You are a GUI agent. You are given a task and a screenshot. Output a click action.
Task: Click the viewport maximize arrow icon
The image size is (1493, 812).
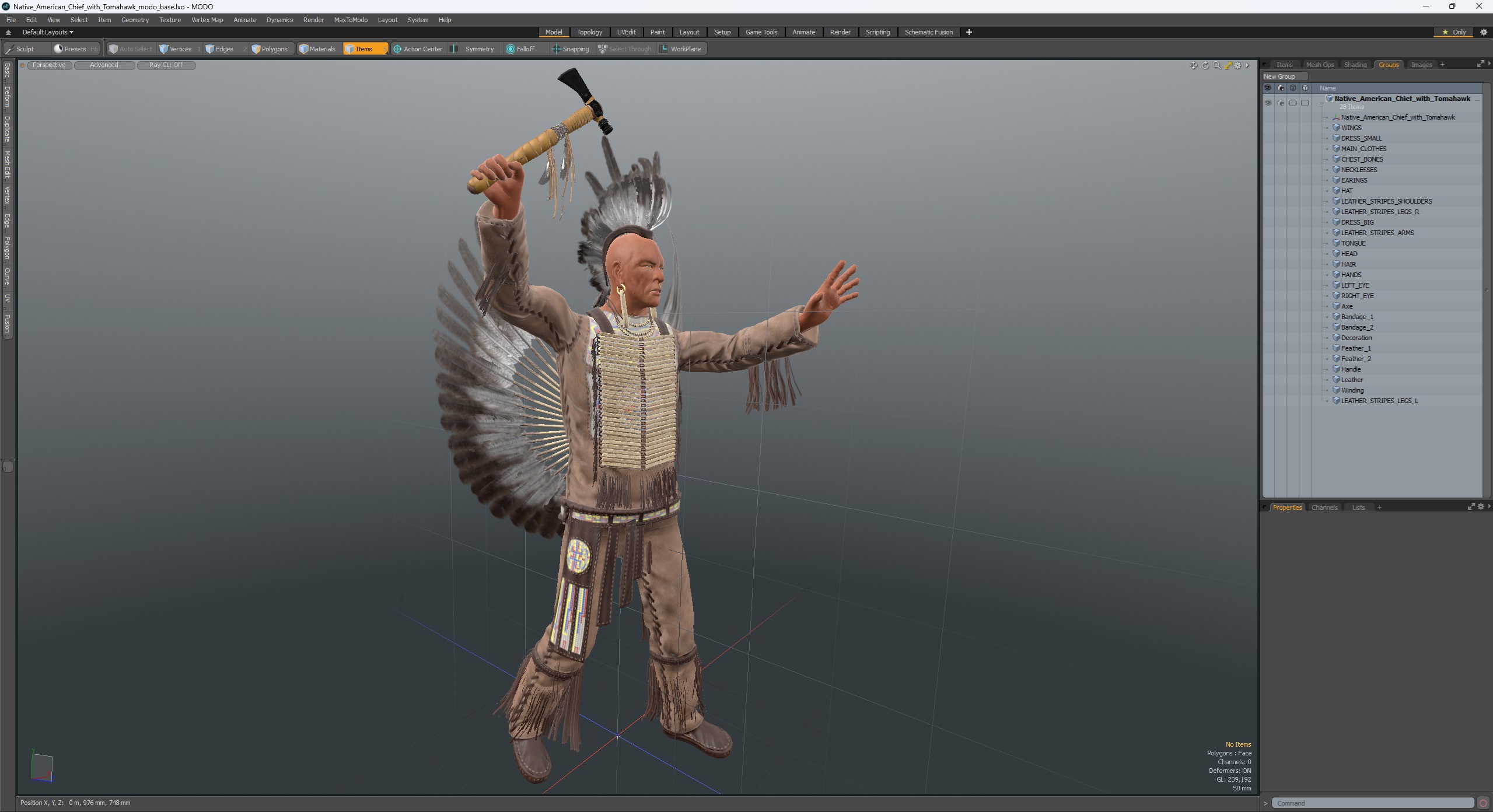coord(1228,65)
